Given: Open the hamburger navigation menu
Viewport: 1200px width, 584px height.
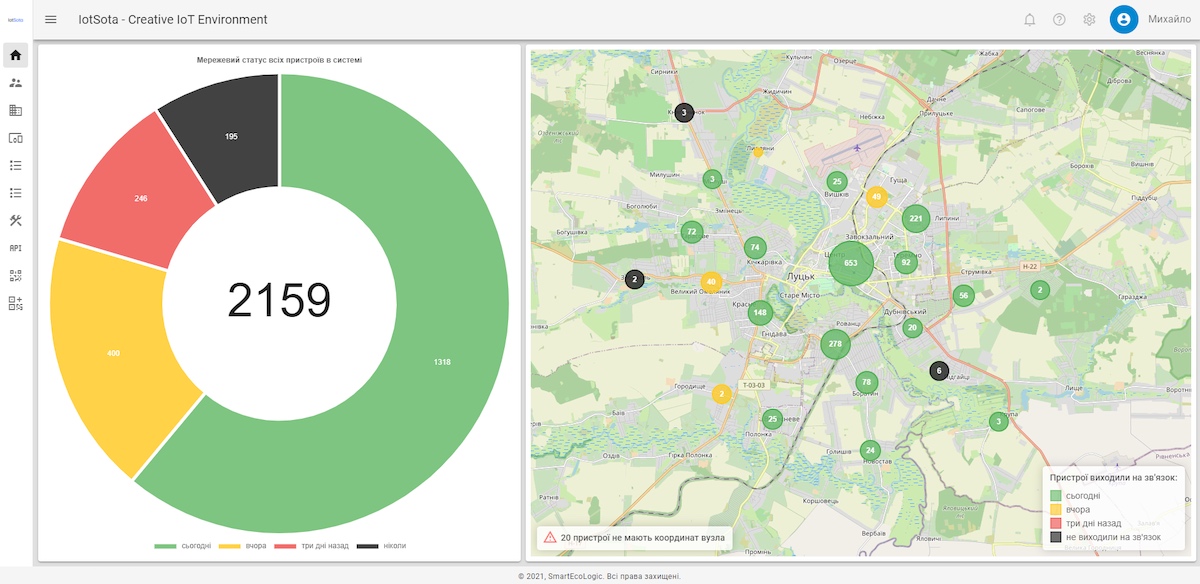Looking at the screenshot, I should [x=51, y=20].
